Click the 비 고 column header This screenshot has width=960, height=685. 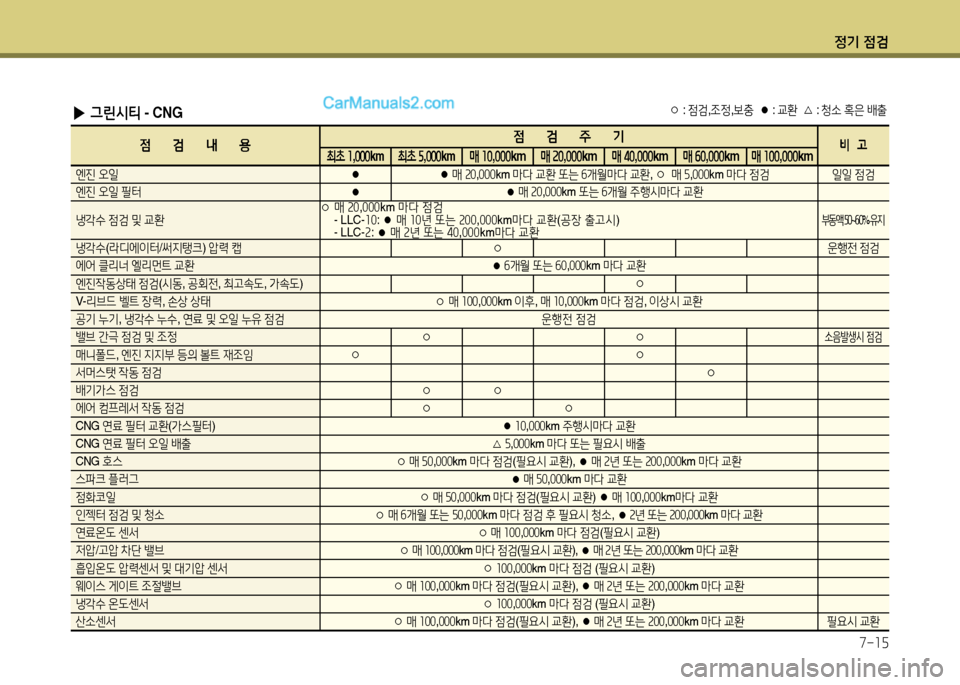click(853, 146)
